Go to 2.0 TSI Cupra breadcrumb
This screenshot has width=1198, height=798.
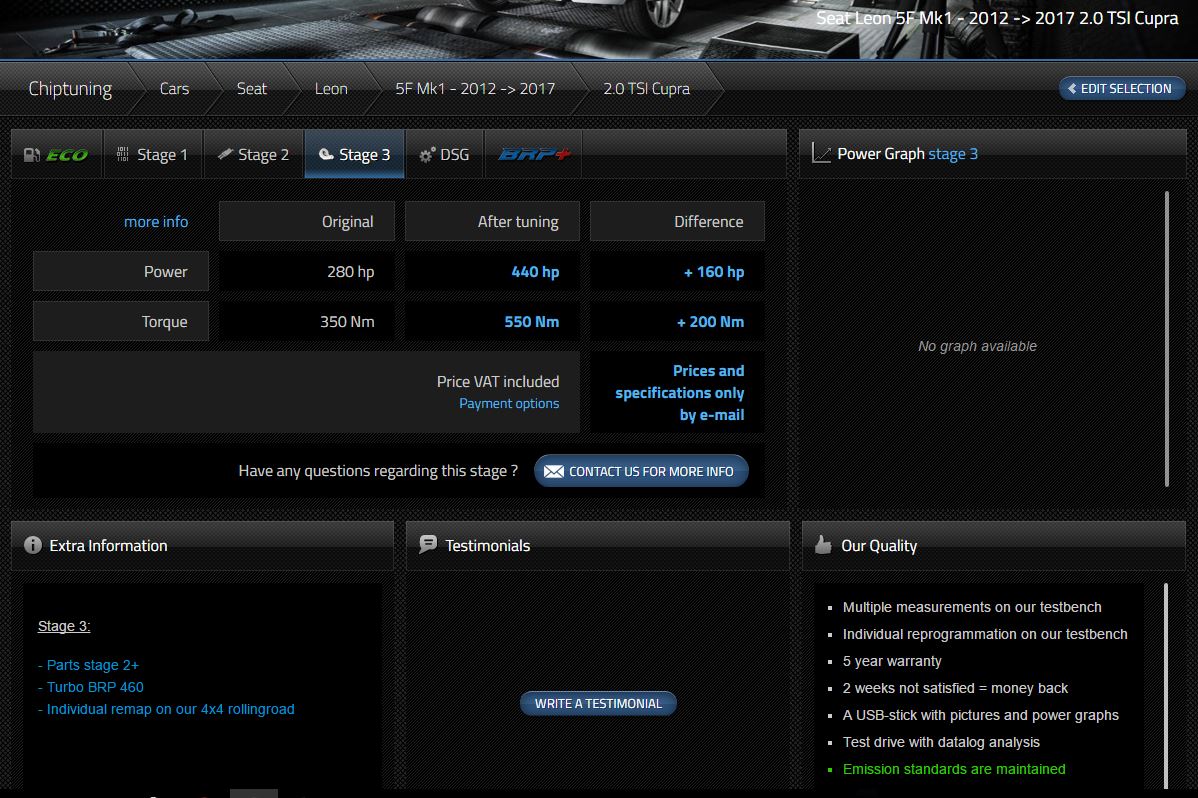click(646, 89)
